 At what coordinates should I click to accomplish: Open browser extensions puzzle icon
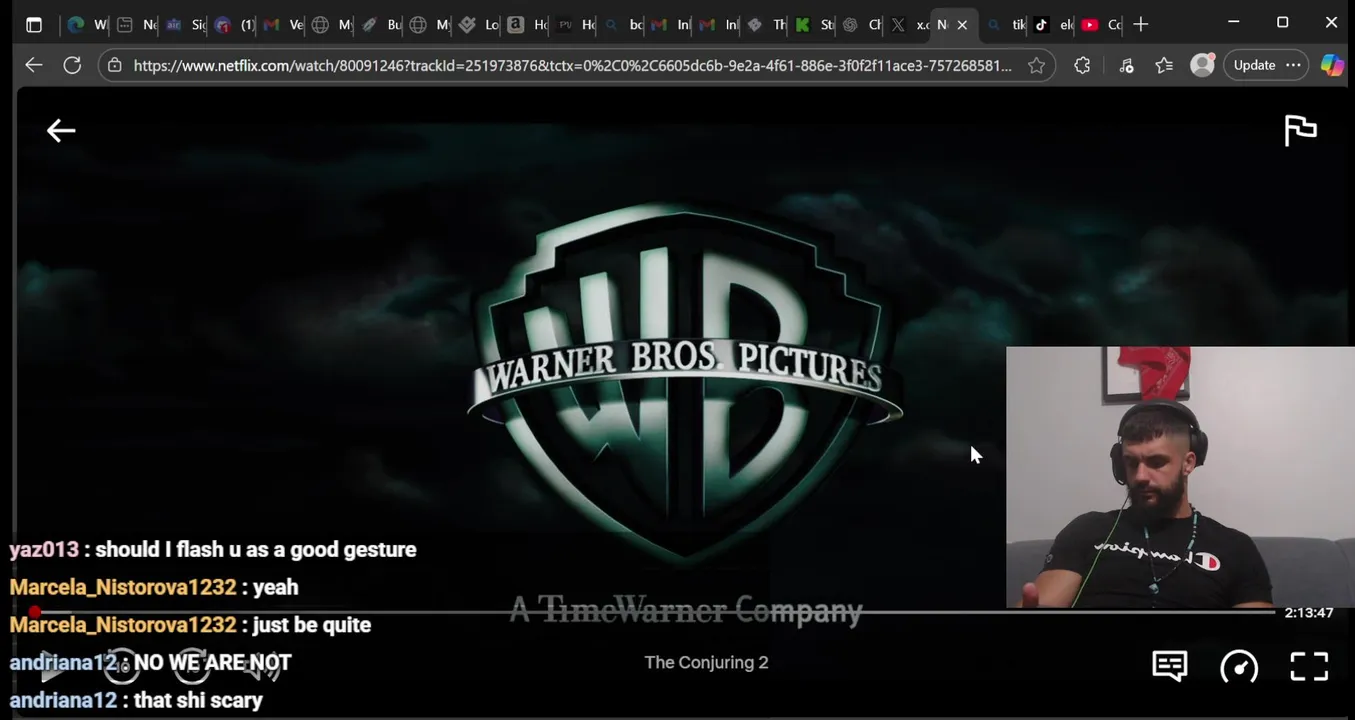(1082, 65)
